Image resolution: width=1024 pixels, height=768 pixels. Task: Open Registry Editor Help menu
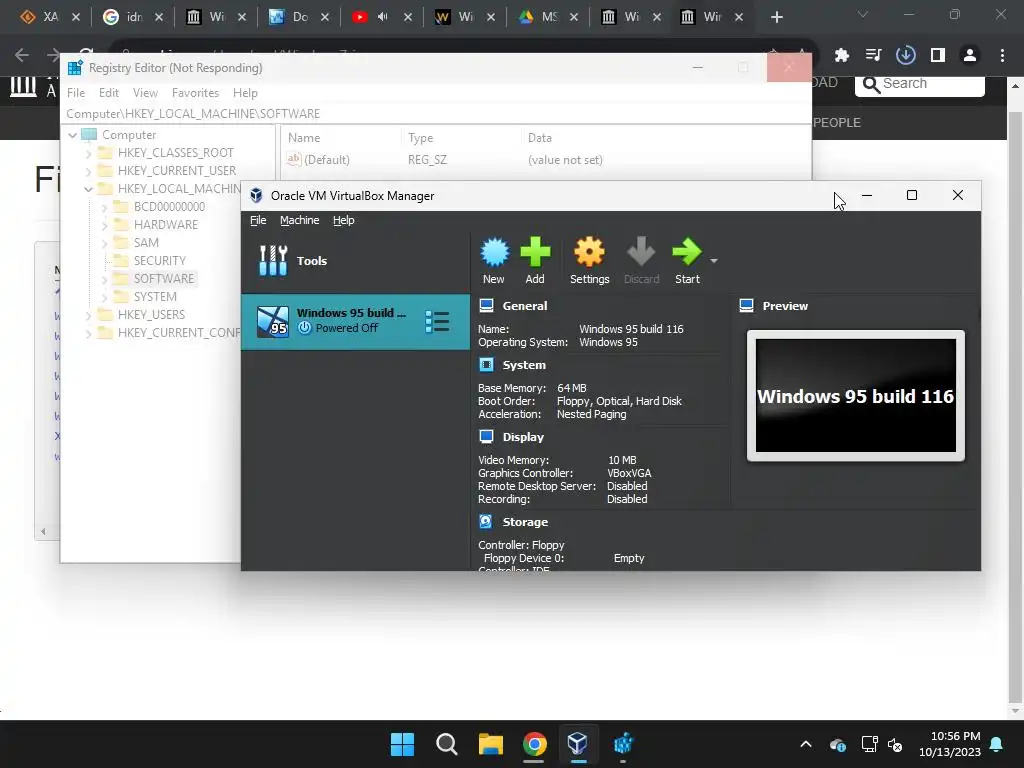pos(245,93)
